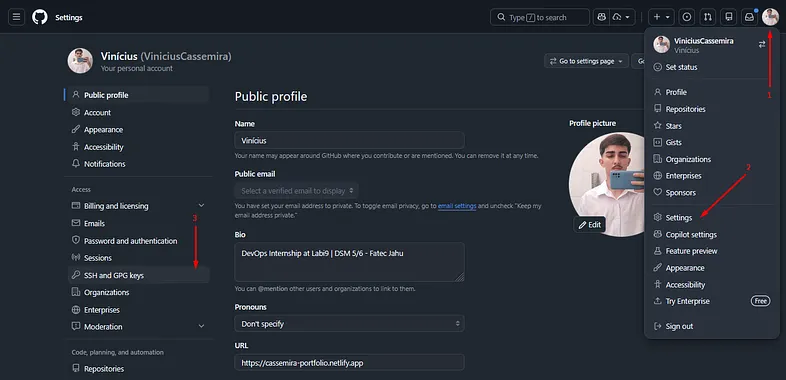Open the Copilot options dropdown arrow
The width and height of the screenshot is (786, 380).
pos(622,17)
